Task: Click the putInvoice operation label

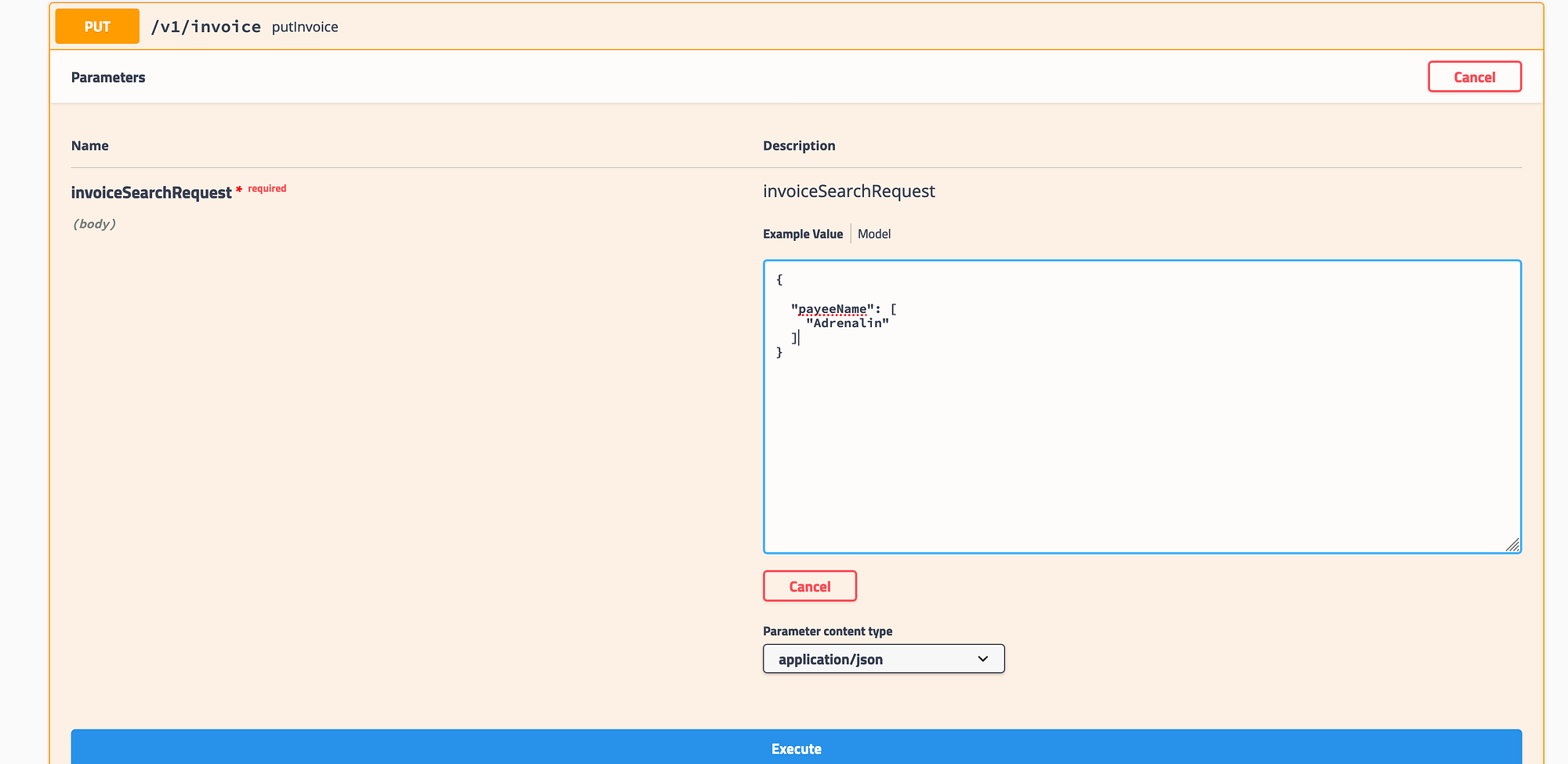Action: (305, 27)
